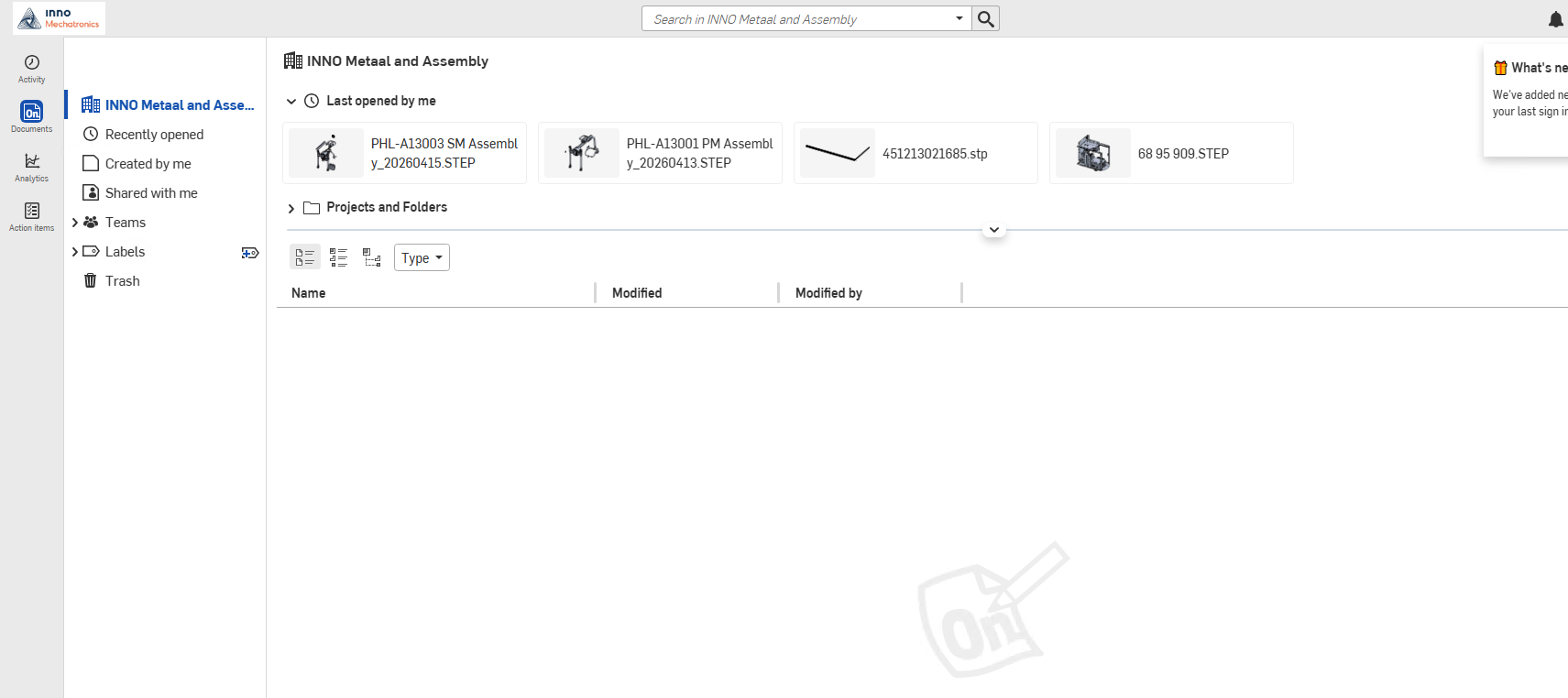Open the Type filter dropdown

coord(422,257)
